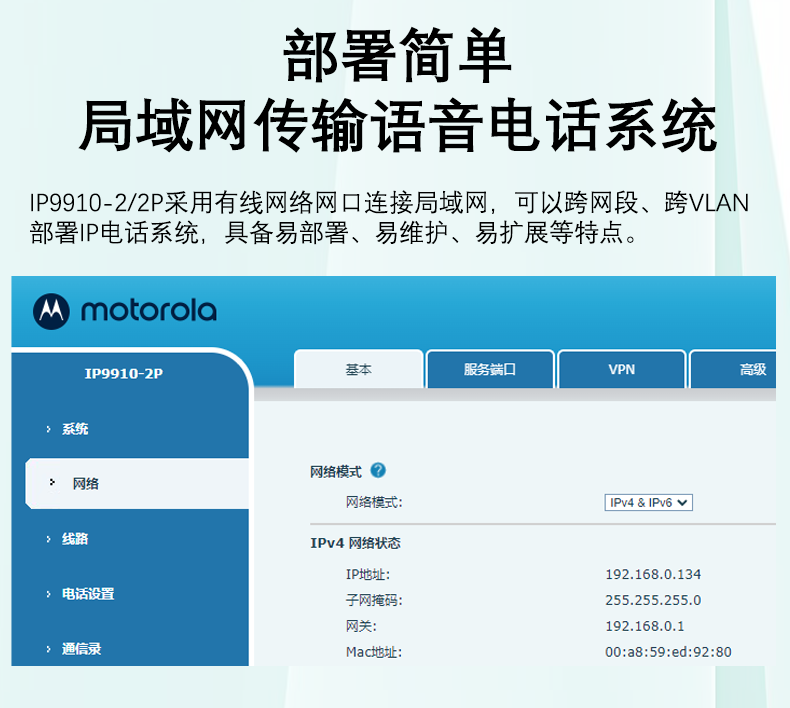Open the 服务端口 tab
The width and height of the screenshot is (790, 708).
pos(490,370)
